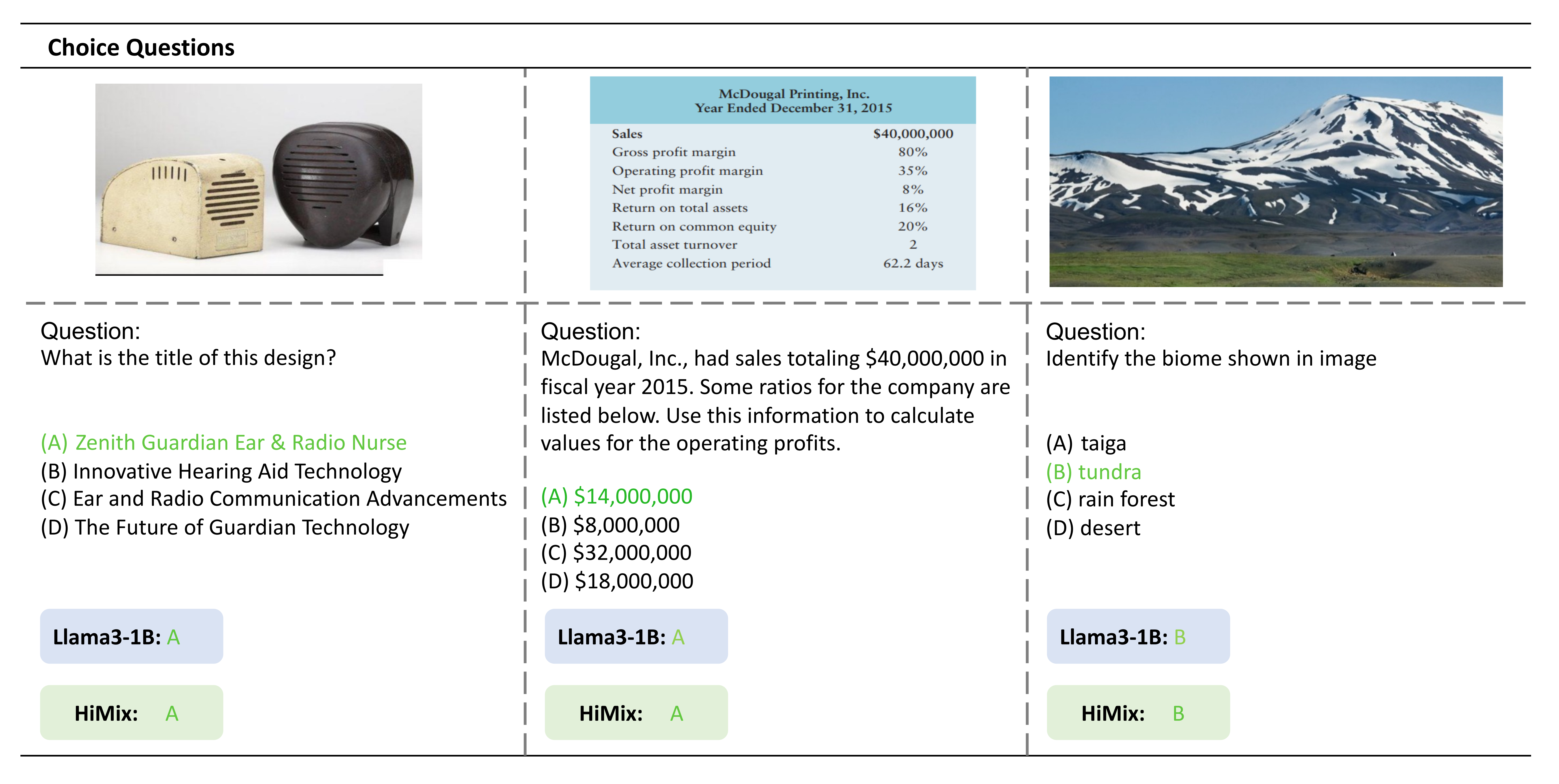Image resolution: width=1559 pixels, height=784 pixels.
Task: Select option '(B) Innovative Hearing Aid Technology'
Action: pyautogui.click(x=221, y=471)
